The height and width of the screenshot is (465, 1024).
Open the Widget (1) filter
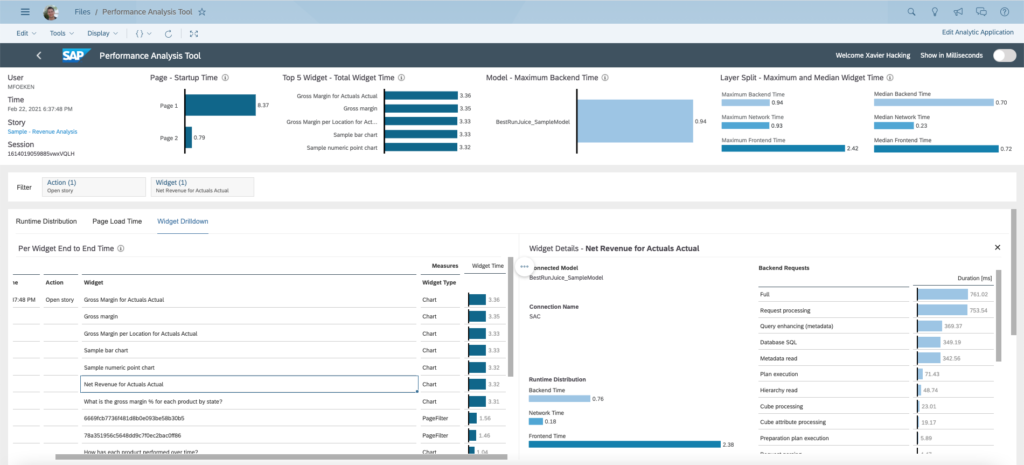click(202, 187)
